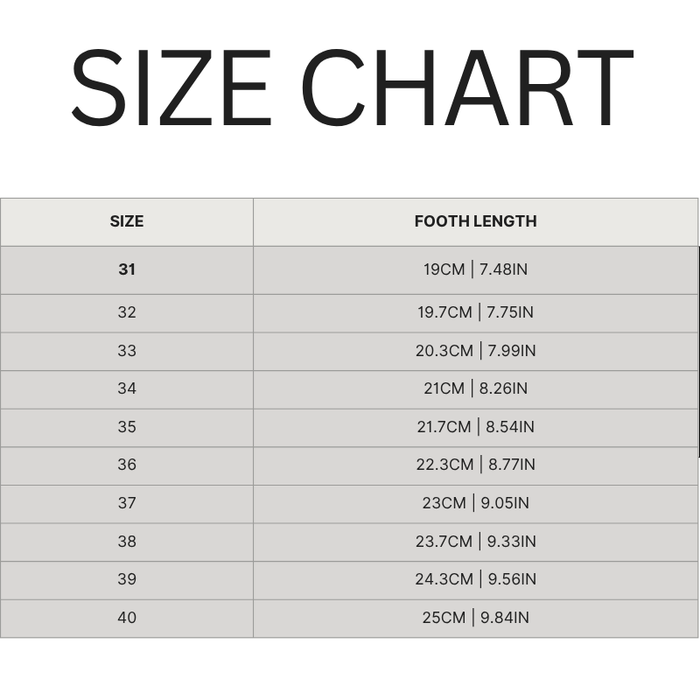
Task: Select the size 32 cell
Action: pos(127,312)
